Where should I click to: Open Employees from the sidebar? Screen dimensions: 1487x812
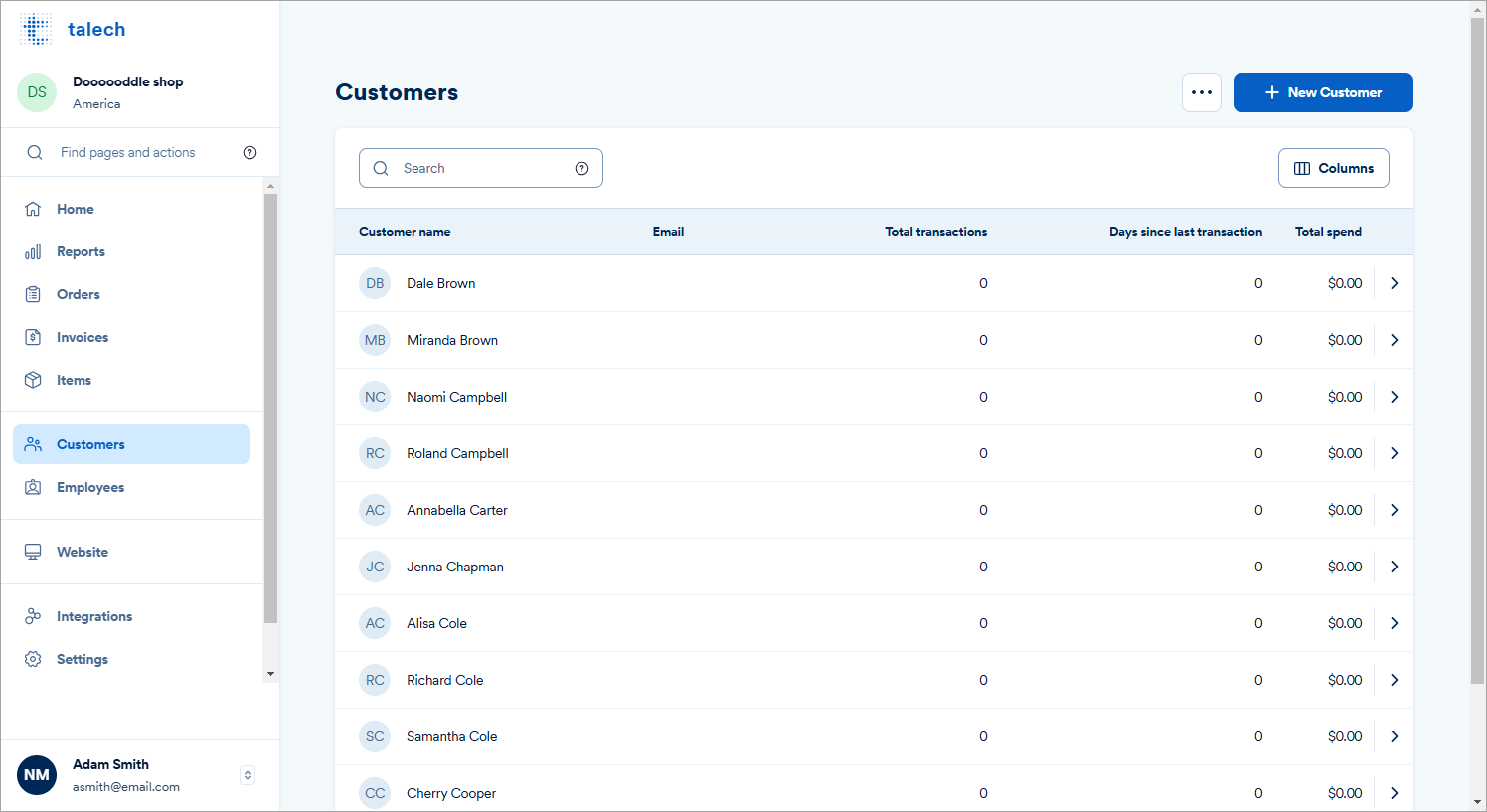[131, 487]
